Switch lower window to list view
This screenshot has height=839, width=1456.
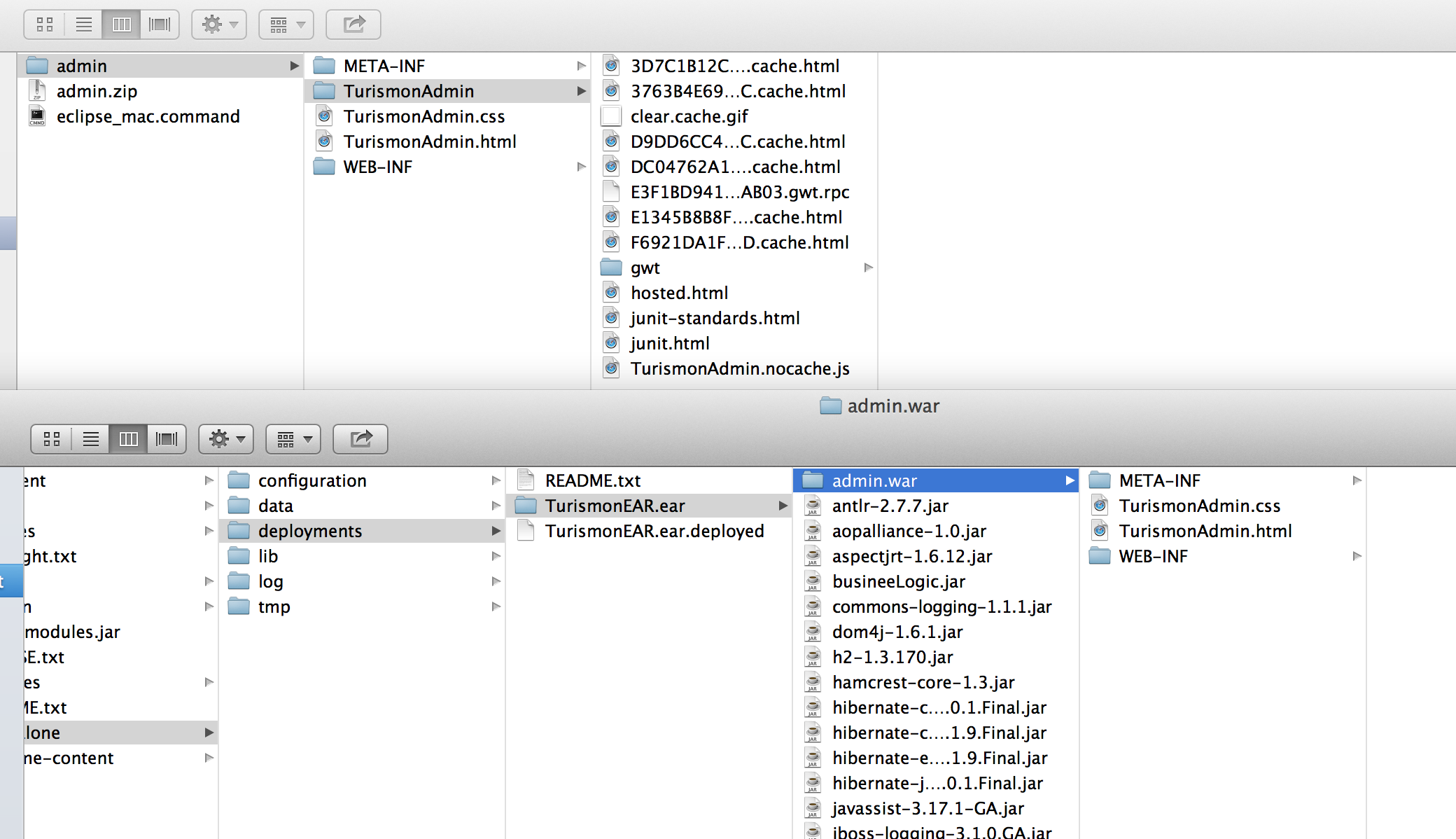pos(90,439)
